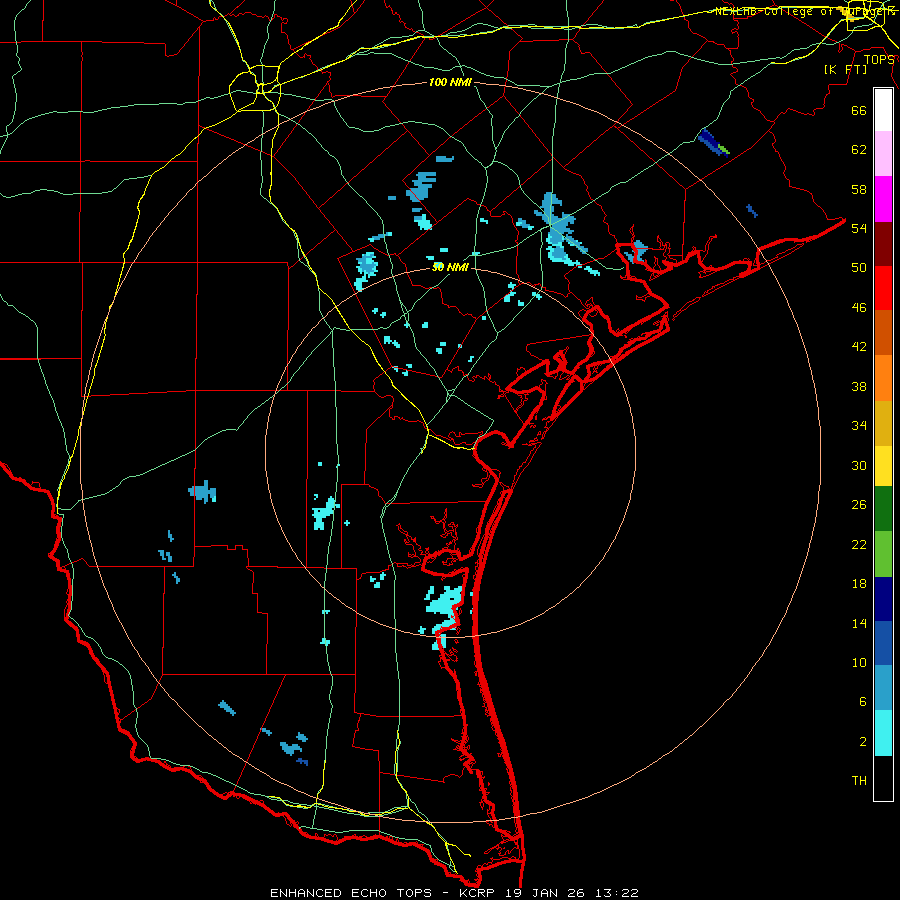Click the "100 NMI" range ring label
The width and height of the screenshot is (900, 900).
[x=450, y=82]
